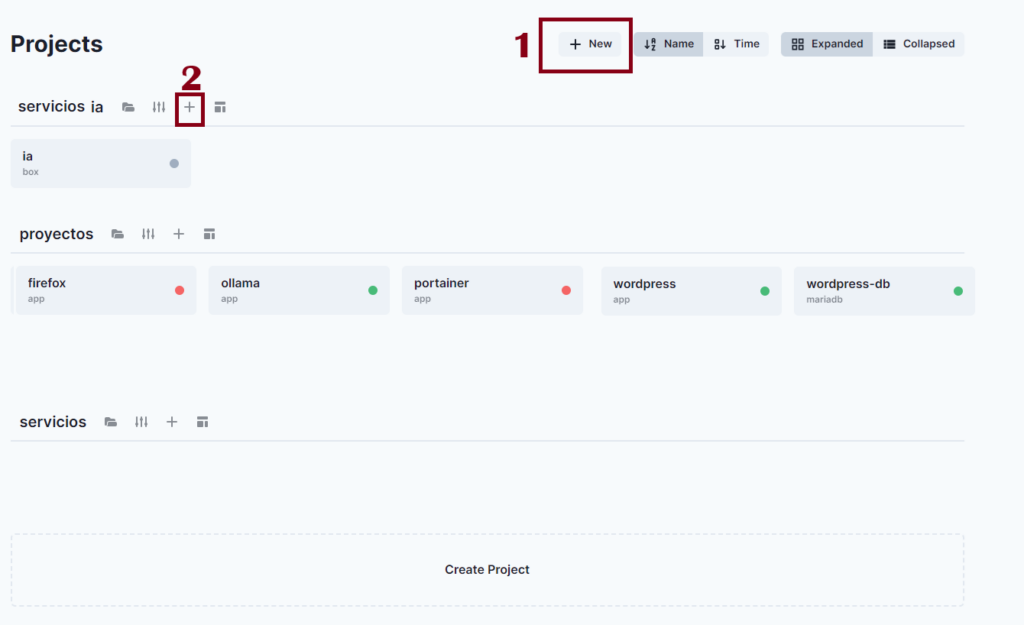Open the wordpress-db mariadb service card

884,291
